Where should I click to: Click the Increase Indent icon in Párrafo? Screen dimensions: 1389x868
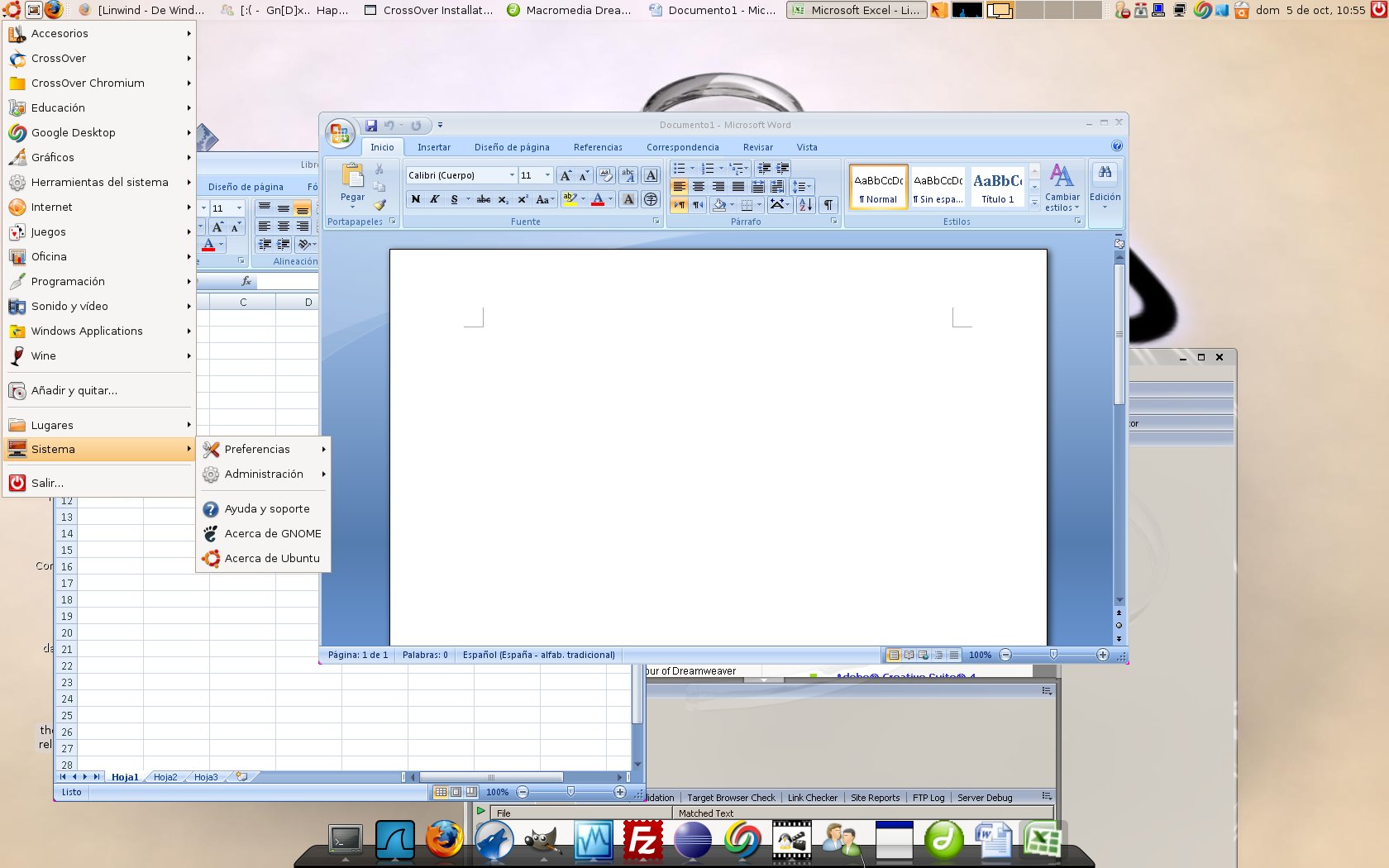point(783,169)
